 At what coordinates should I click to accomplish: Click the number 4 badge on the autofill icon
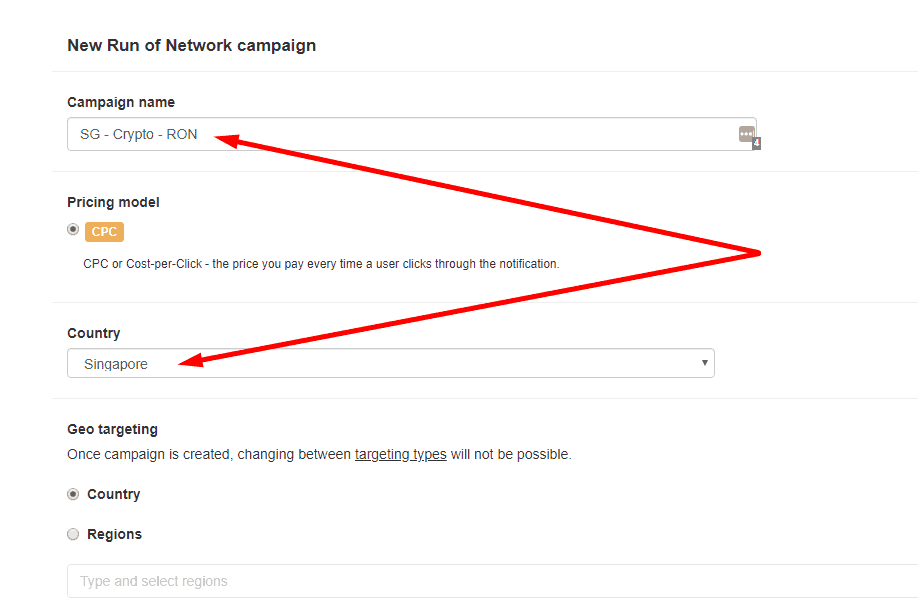click(756, 143)
